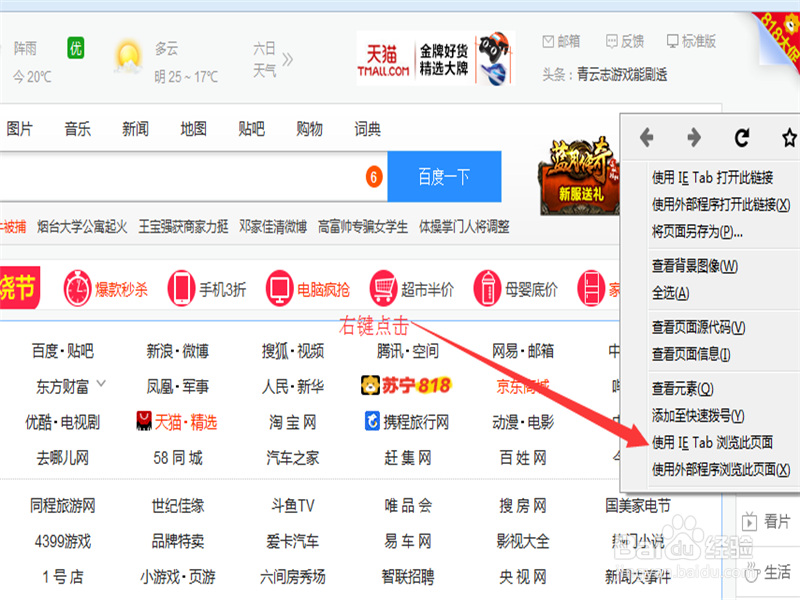Click the orange number 6 badge

(374, 177)
